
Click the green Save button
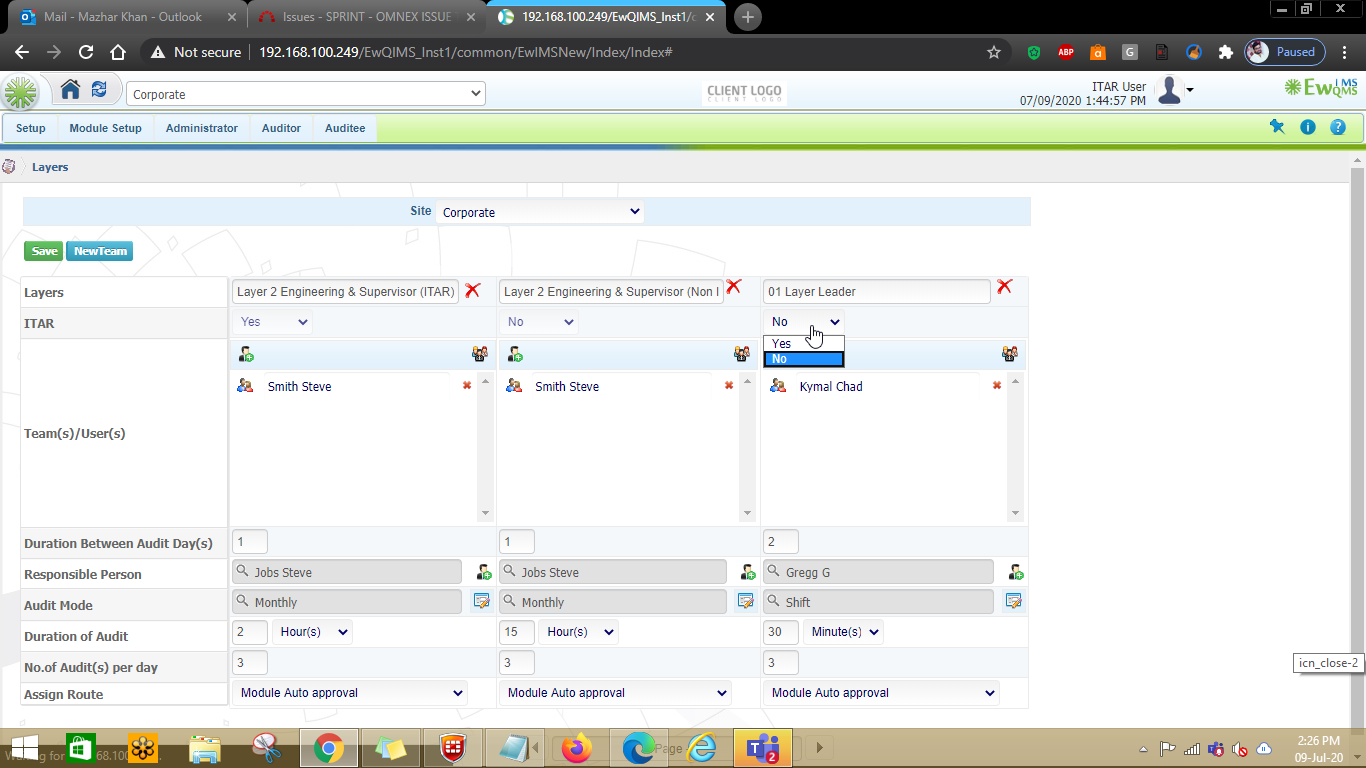click(44, 251)
